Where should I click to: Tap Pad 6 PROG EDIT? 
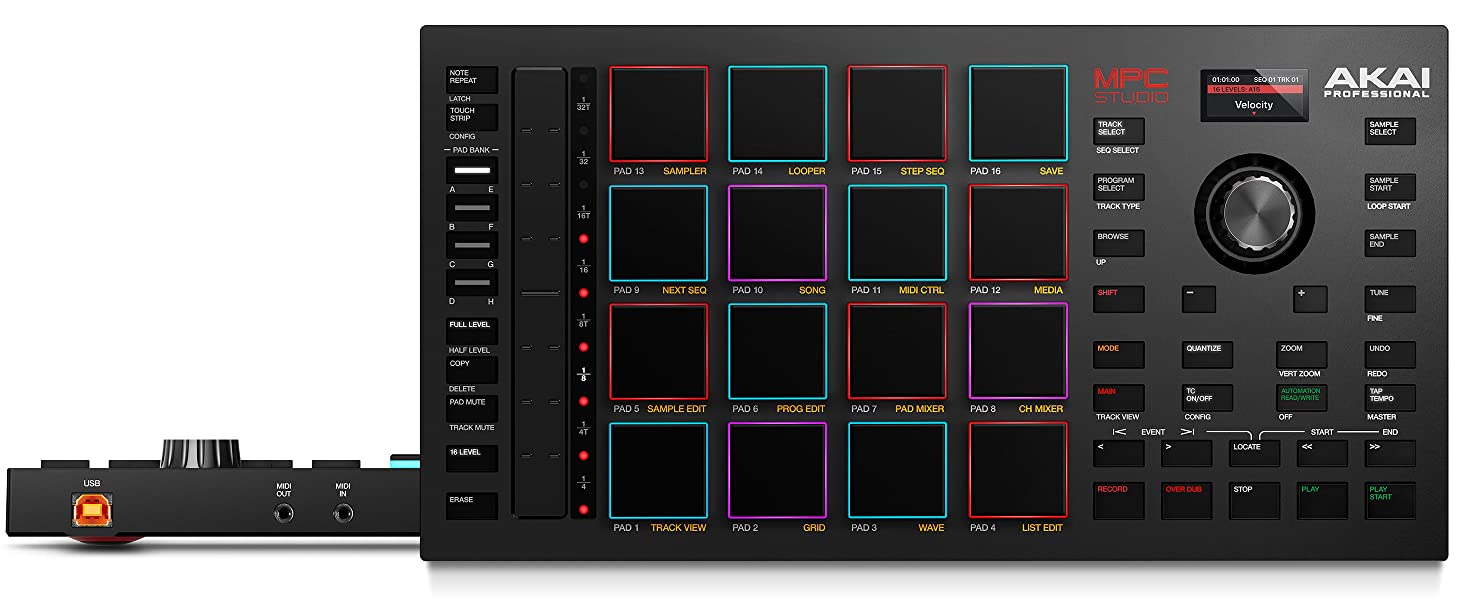click(777, 352)
